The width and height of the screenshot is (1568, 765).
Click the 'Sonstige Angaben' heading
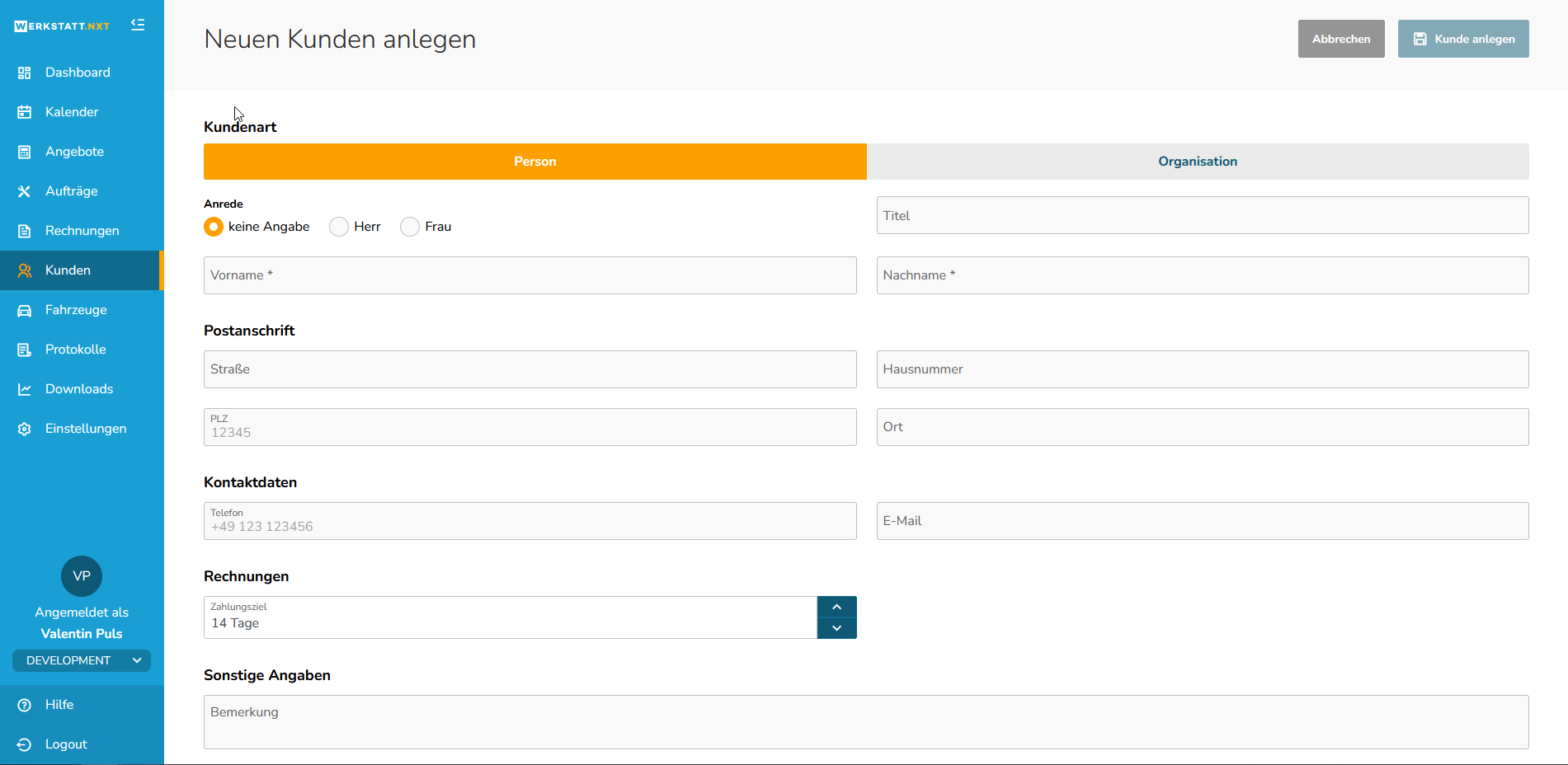(x=267, y=675)
